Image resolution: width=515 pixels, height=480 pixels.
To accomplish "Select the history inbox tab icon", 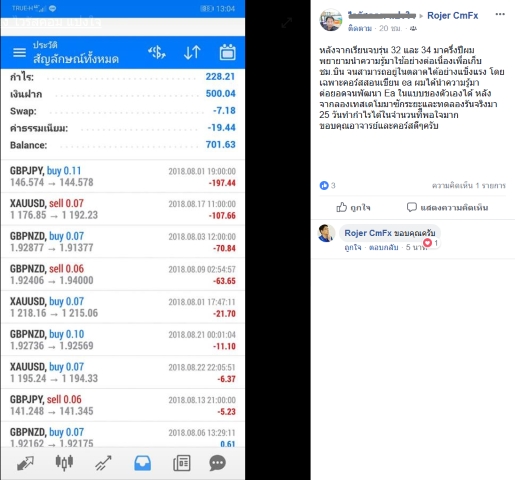I will 143,463.
